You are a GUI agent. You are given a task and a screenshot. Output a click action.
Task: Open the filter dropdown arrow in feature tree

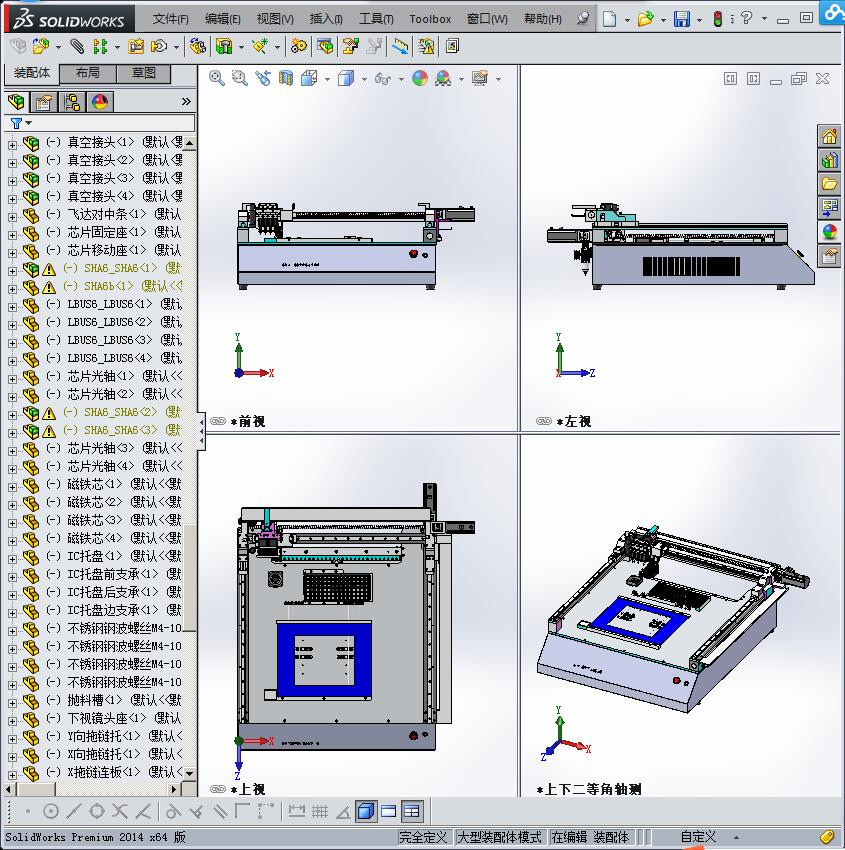click(29, 123)
